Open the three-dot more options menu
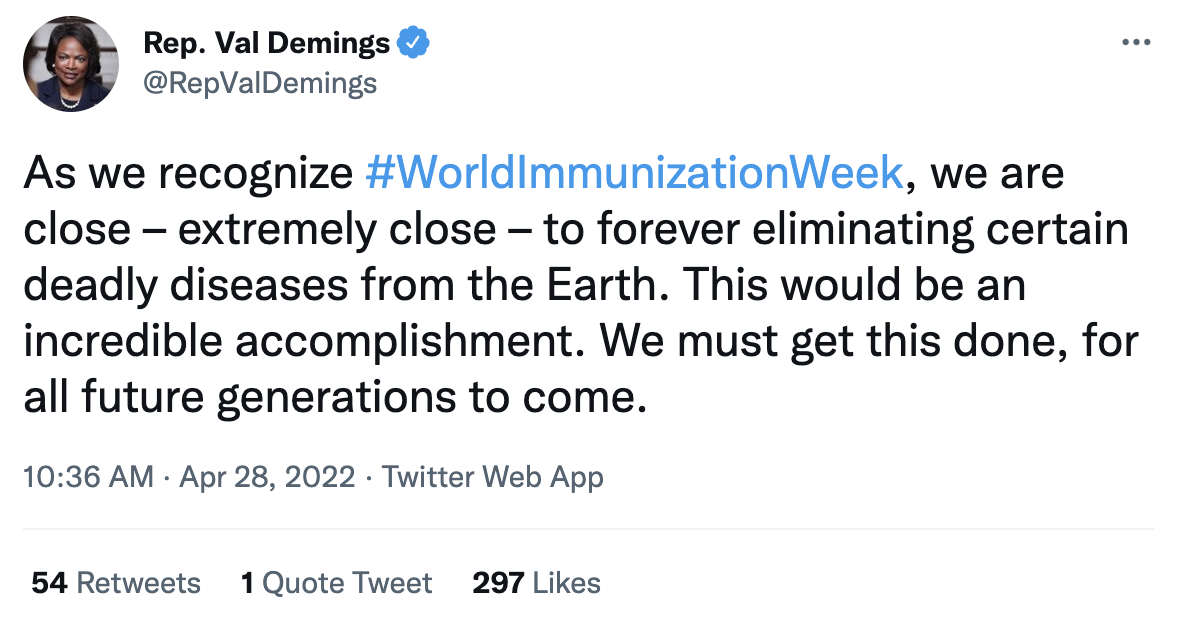Screen dimensions: 1182x632 pyautogui.click(x=1136, y=42)
